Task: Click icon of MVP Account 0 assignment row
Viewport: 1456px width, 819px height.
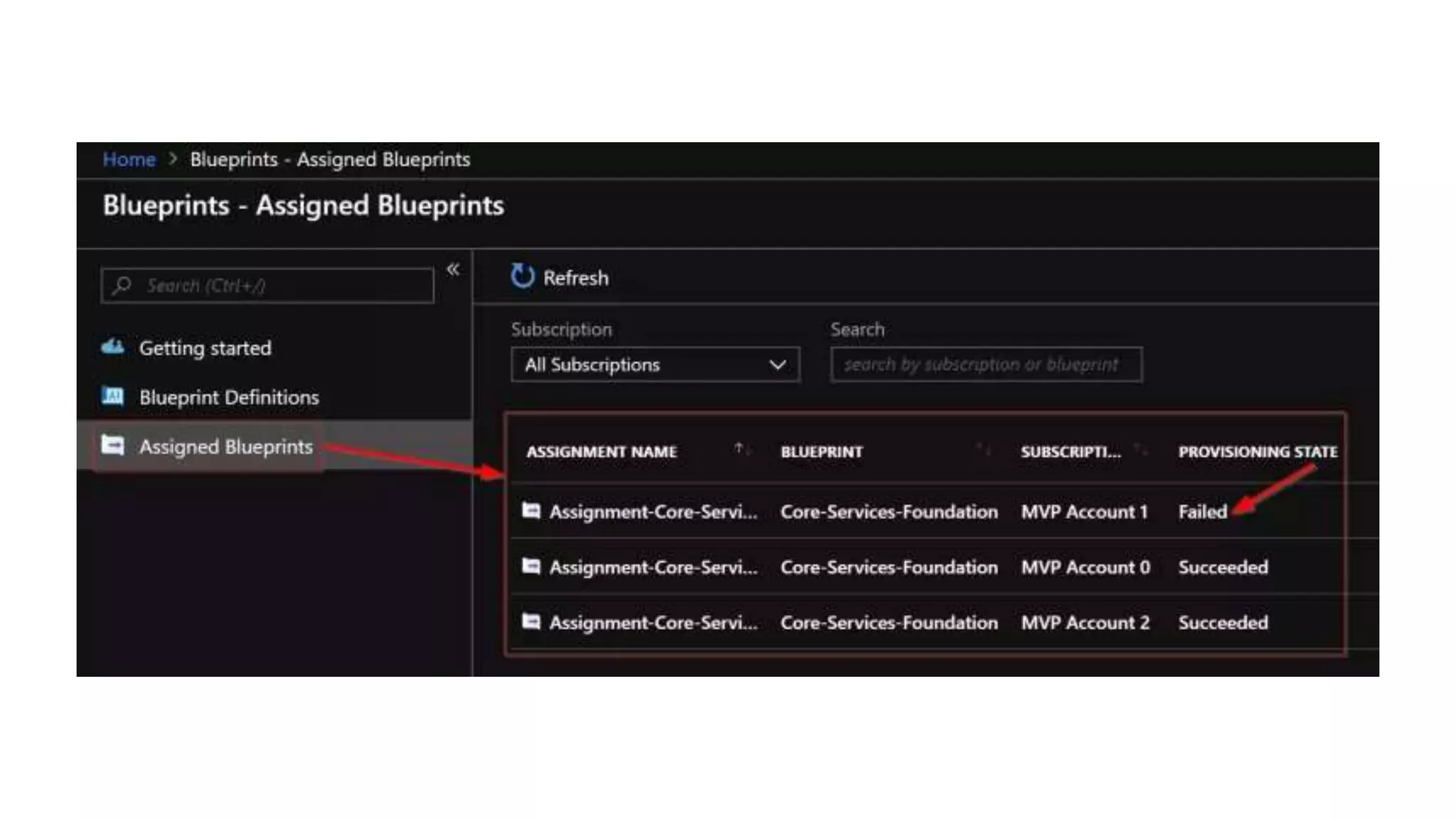Action: click(531, 566)
